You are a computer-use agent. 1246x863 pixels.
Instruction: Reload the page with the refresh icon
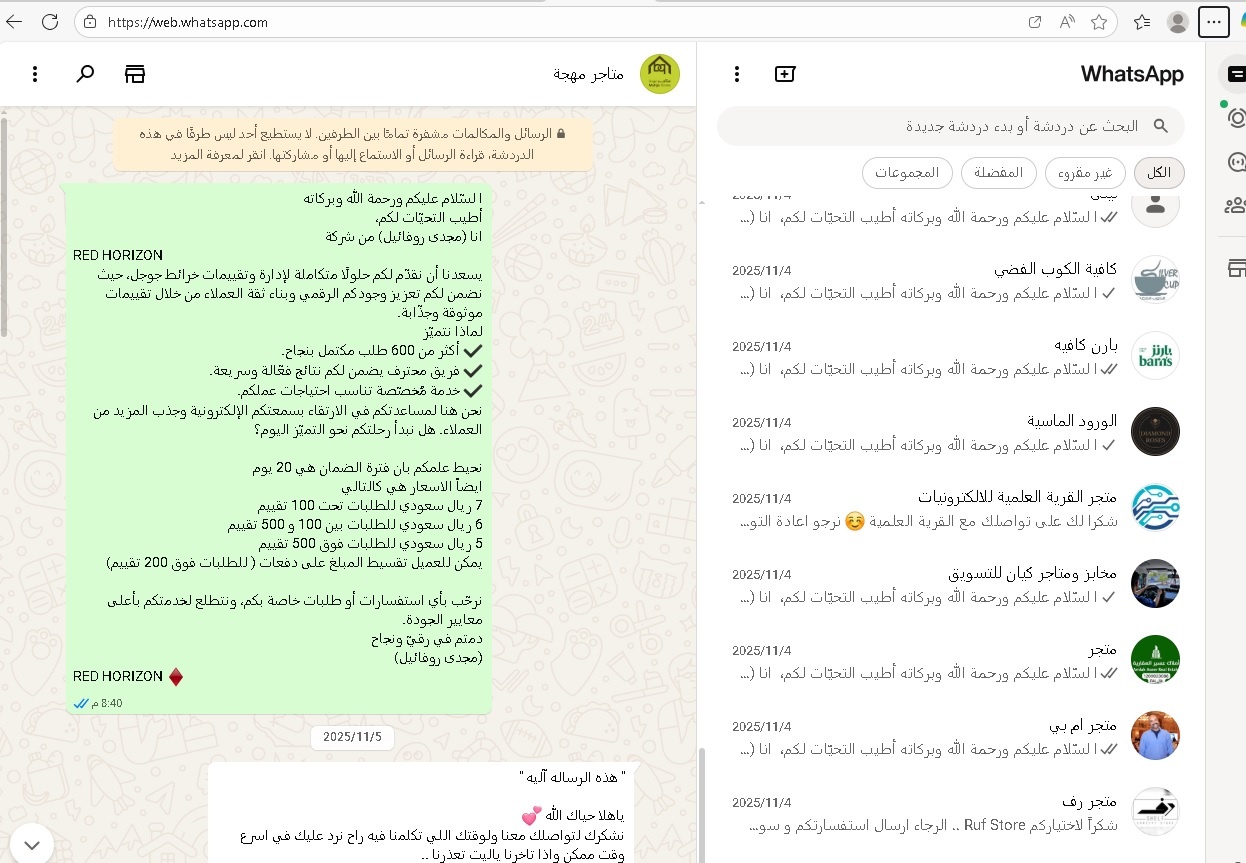point(51,22)
